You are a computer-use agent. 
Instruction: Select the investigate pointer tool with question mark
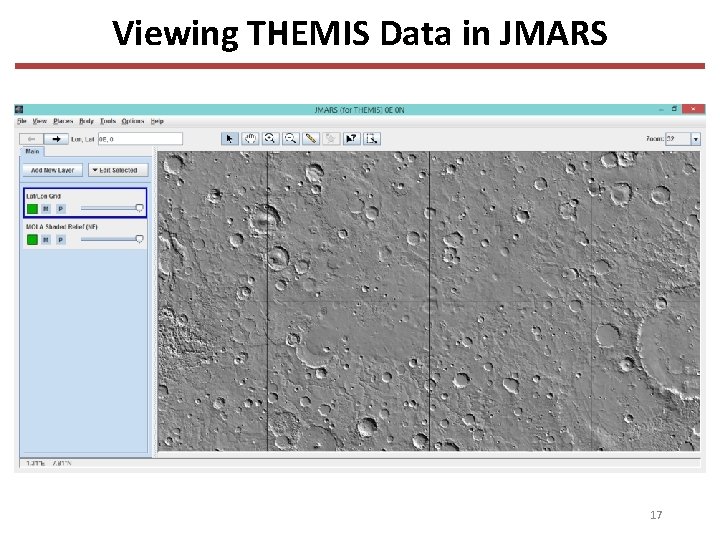pos(351,139)
